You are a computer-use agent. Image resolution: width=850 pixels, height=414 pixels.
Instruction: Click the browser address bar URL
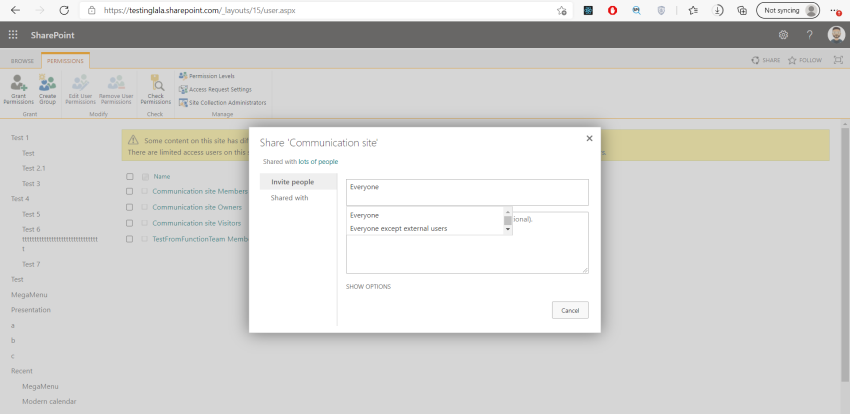tap(199, 10)
